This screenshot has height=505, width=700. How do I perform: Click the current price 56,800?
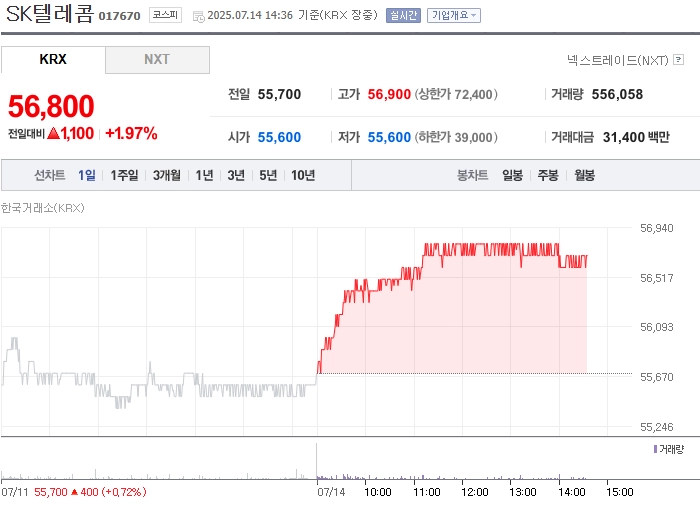point(51,107)
